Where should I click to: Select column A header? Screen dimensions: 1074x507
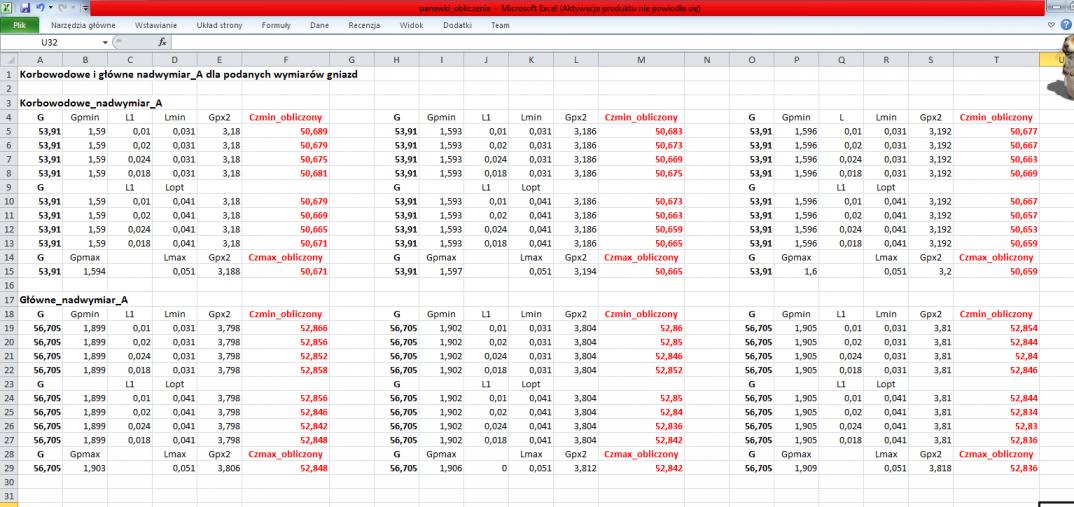(x=40, y=60)
